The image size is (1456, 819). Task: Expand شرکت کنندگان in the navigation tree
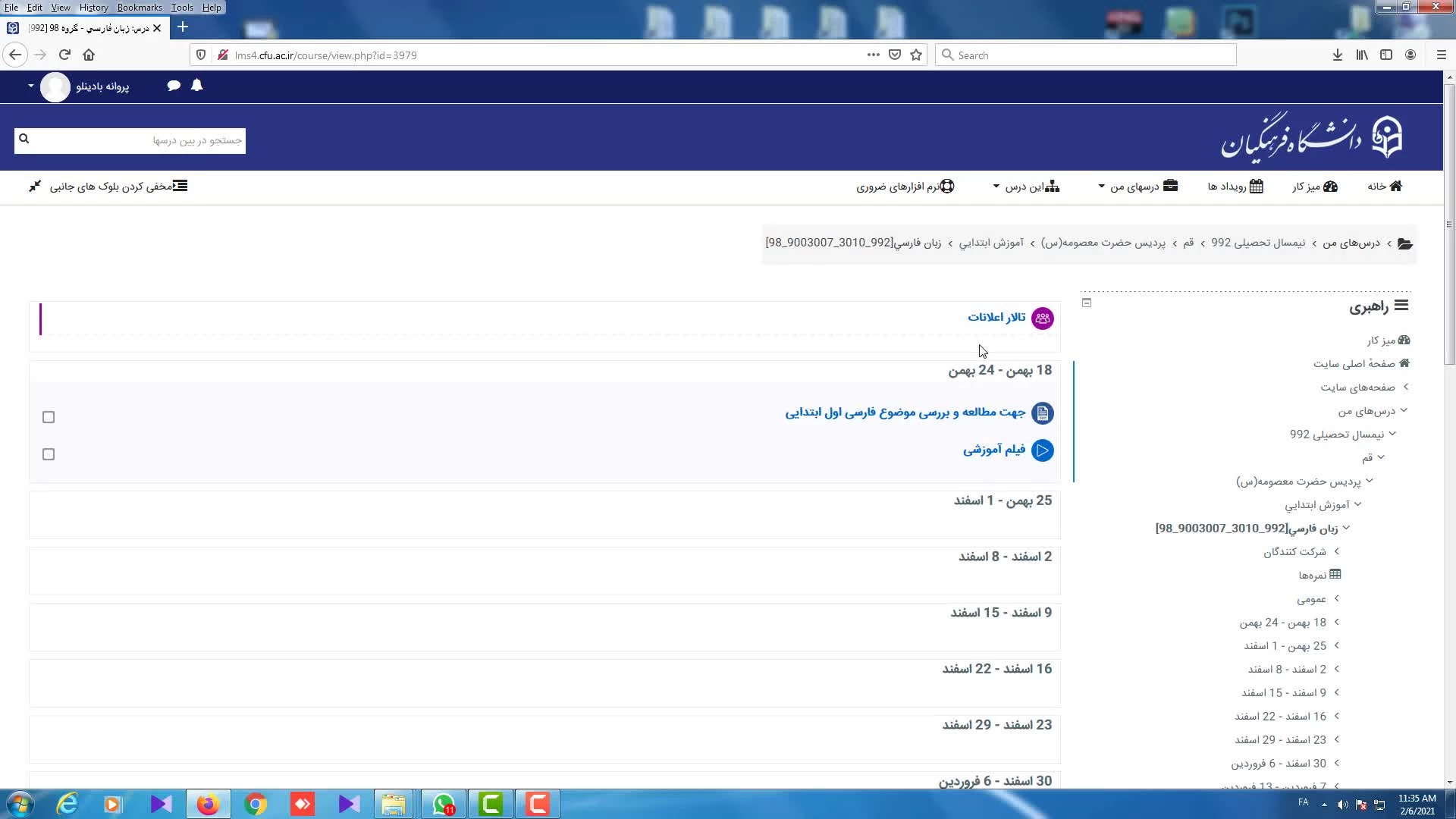(x=1336, y=551)
